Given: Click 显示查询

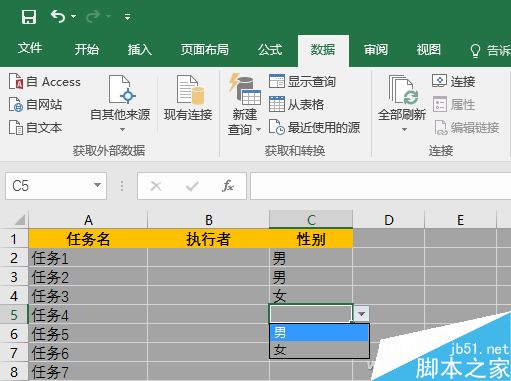Looking at the screenshot, I should click(x=302, y=81).
